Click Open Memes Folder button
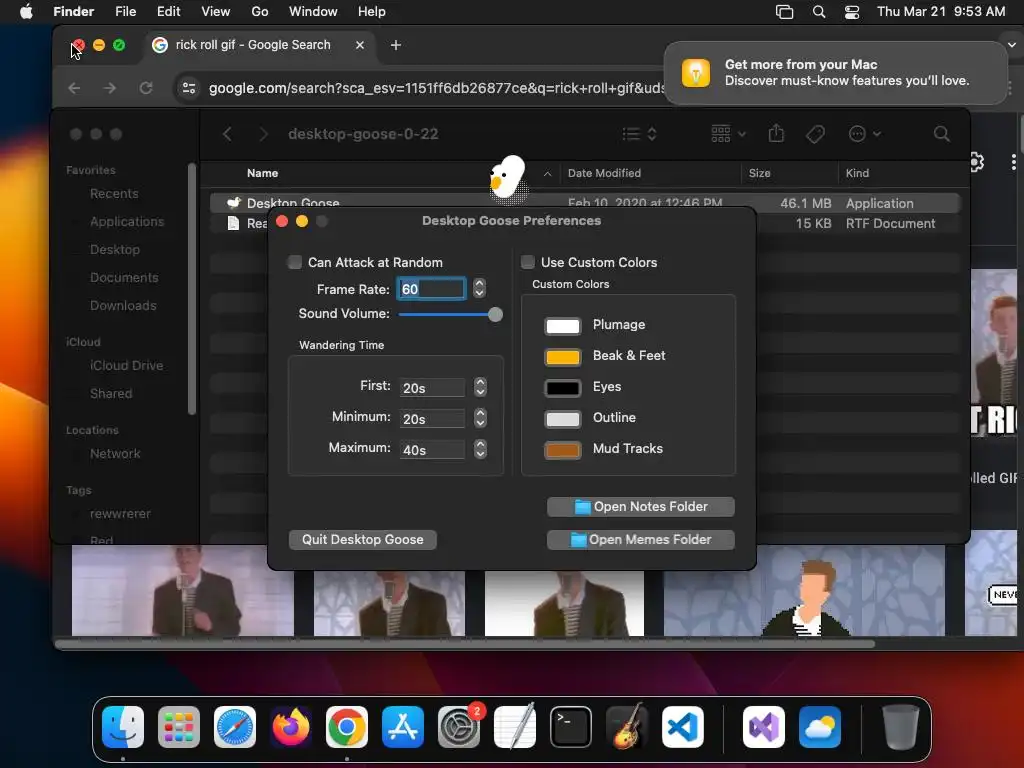 tap(641, 539)
